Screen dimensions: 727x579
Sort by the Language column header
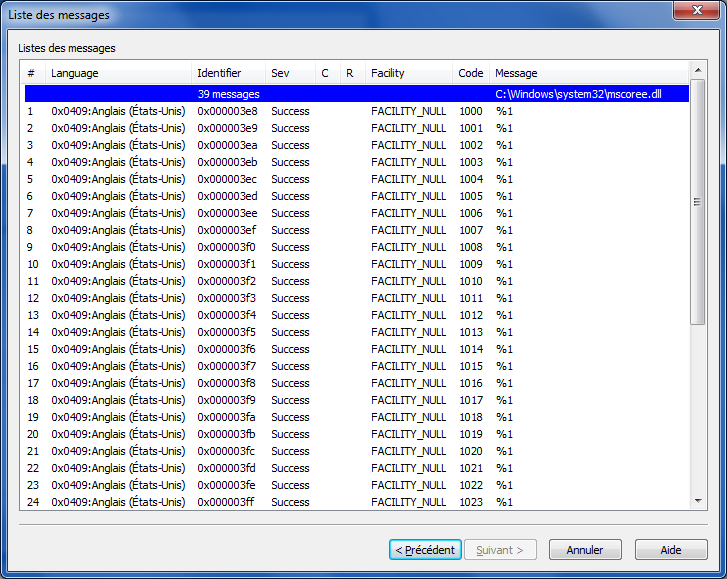point(118,73)
